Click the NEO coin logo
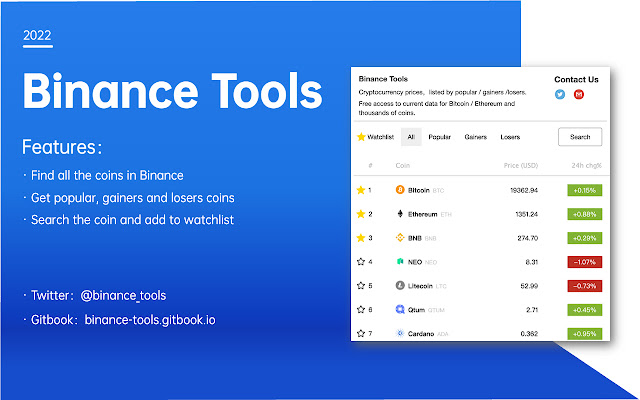640x400 pixels. point(400,261)
